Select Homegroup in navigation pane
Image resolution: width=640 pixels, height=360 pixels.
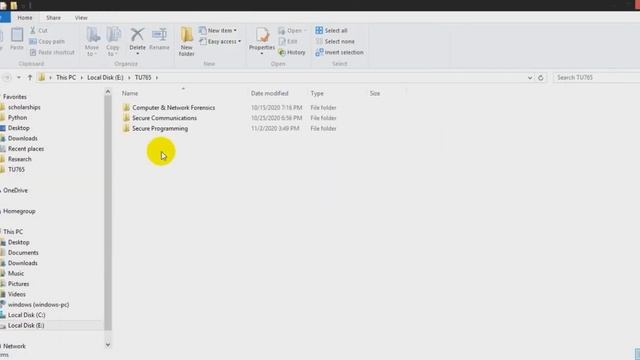pos(19,211)
